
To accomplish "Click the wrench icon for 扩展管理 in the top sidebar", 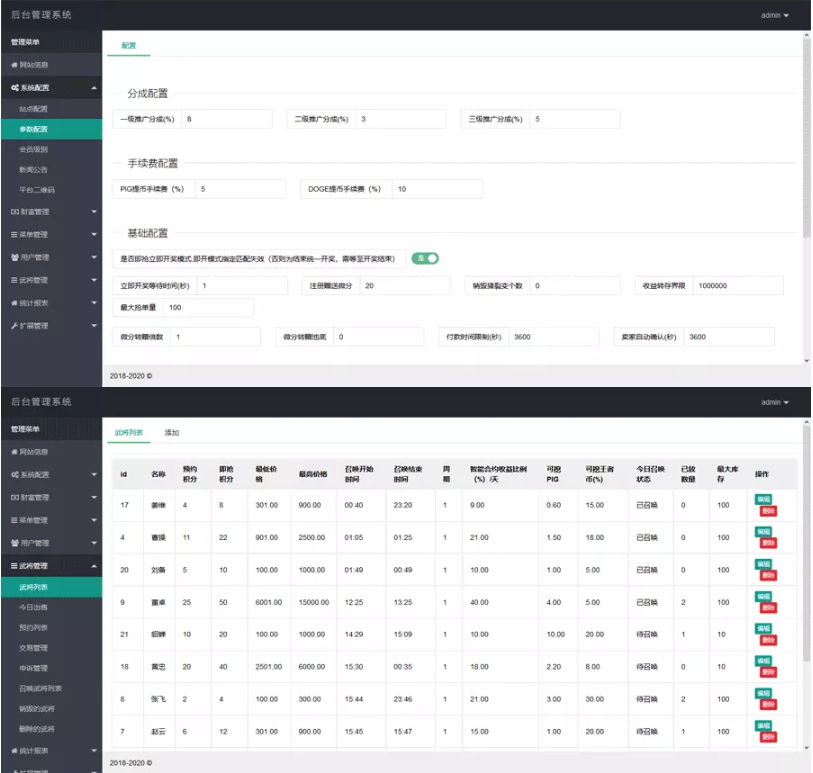I will [x=13, y=326].
